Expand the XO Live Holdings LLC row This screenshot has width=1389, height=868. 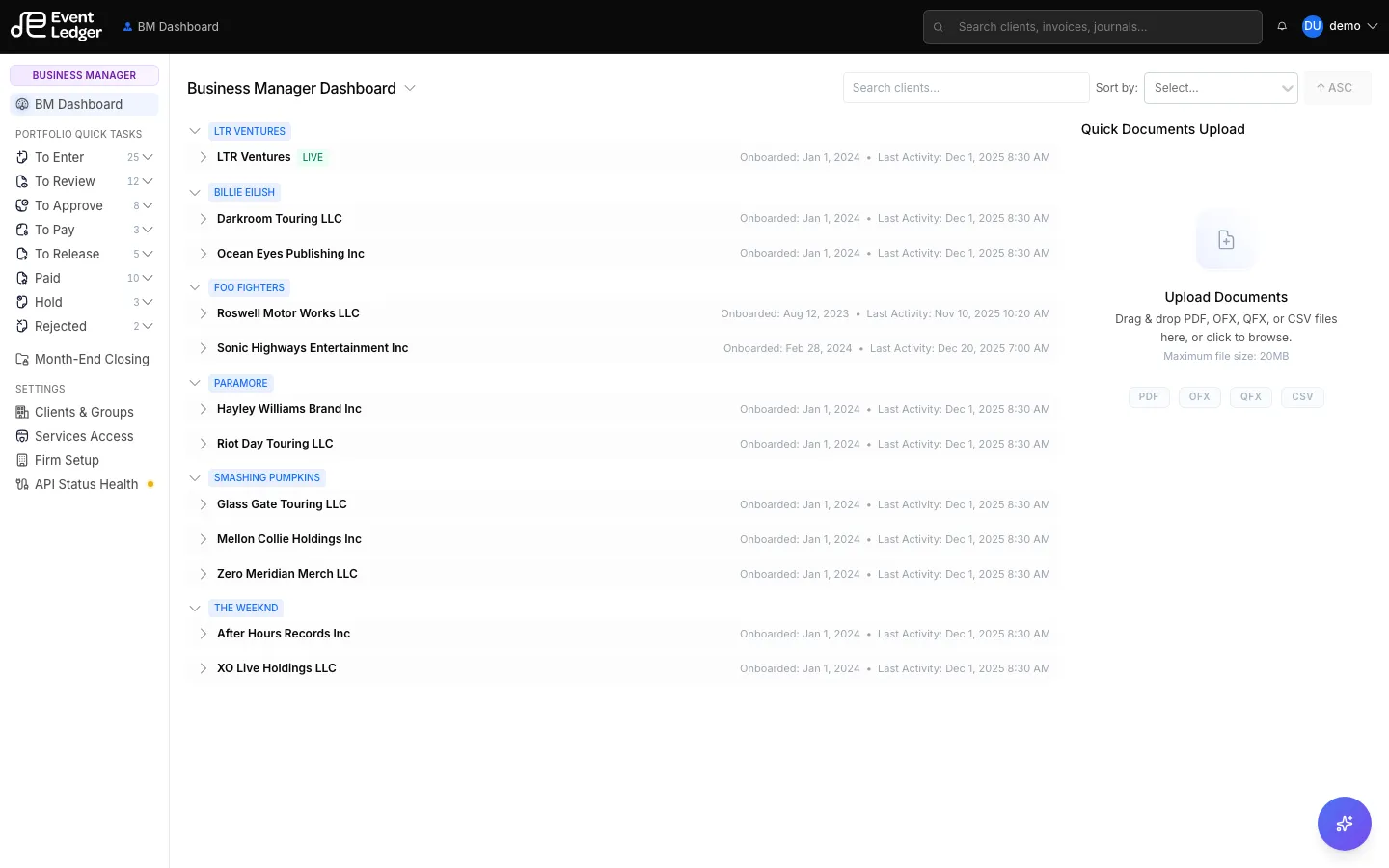203,668
